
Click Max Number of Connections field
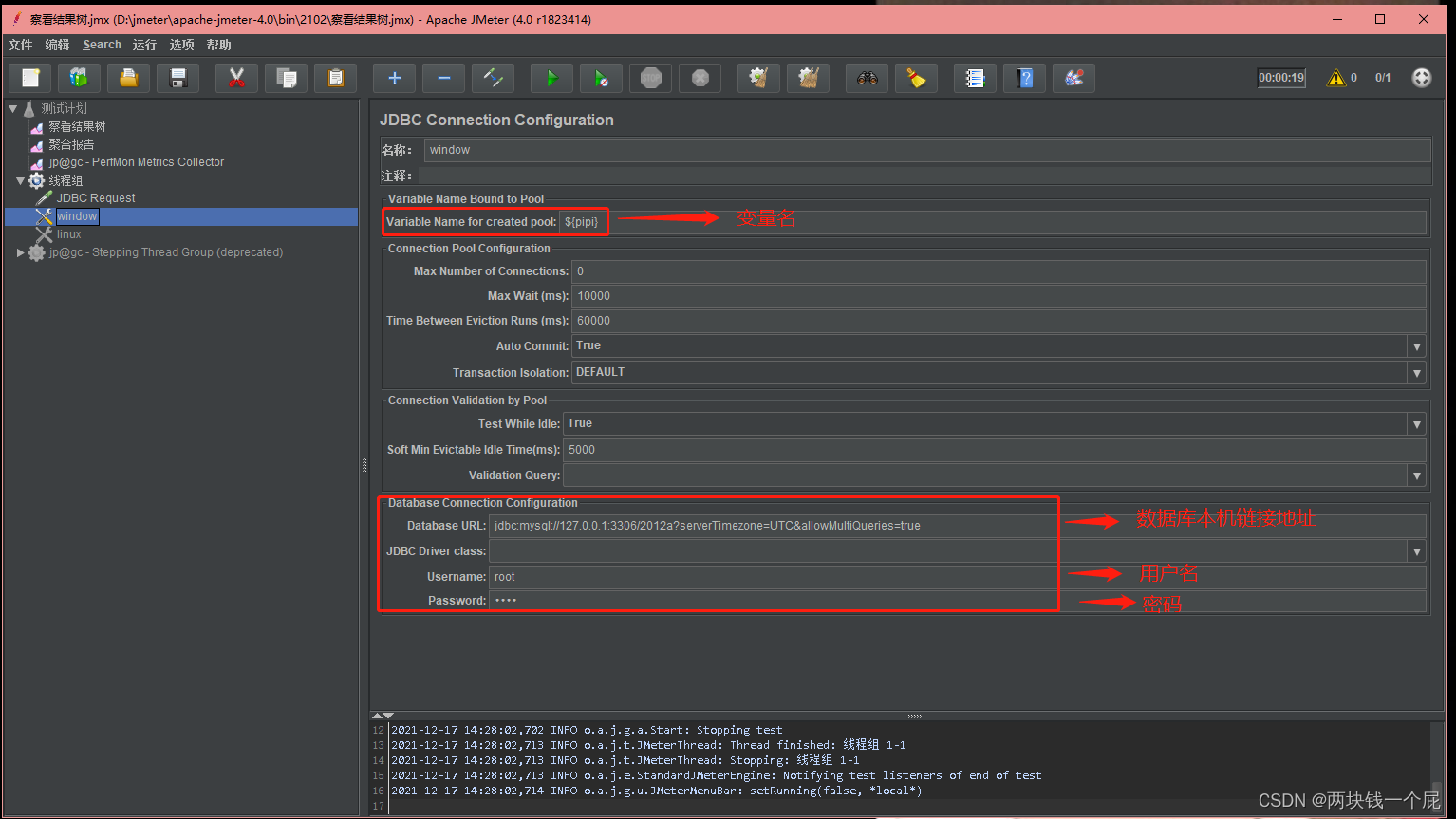tap(999, 271)
